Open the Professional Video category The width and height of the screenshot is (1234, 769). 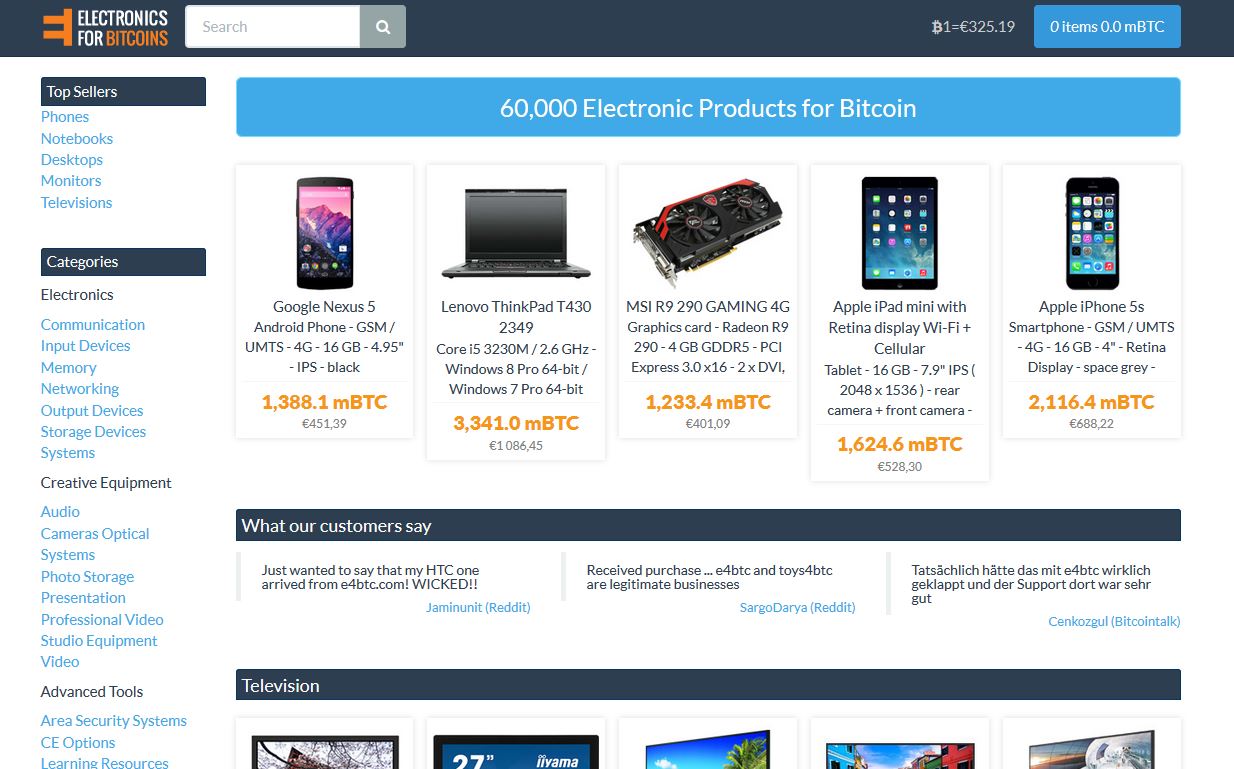pos(102,620)
